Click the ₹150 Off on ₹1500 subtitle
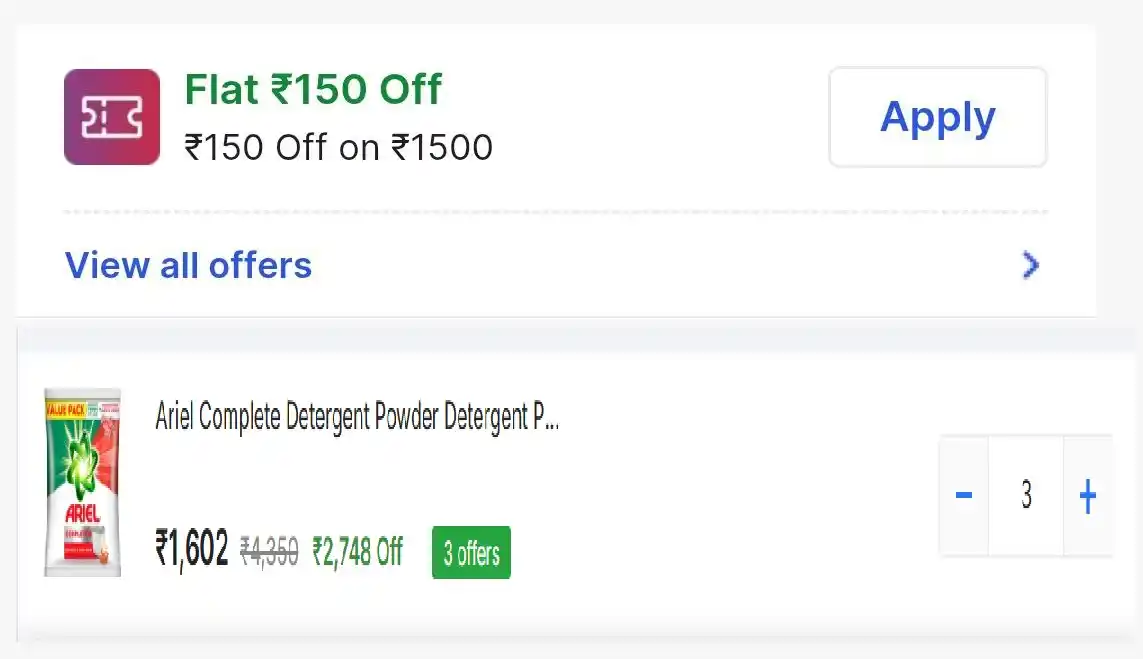 [338, 147]
